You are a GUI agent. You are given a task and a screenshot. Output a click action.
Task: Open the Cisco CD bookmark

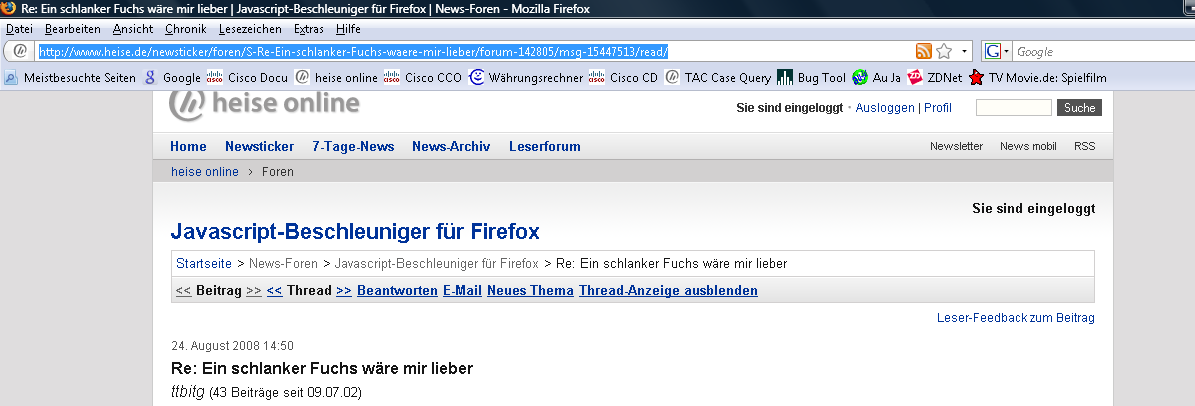[x=623, y=78]
